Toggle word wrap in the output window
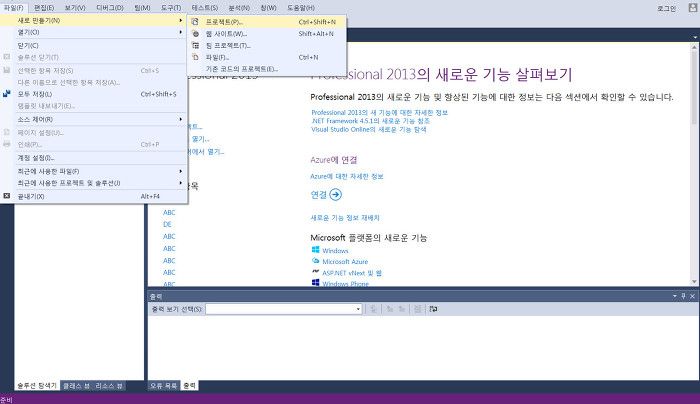 point(433,309)
